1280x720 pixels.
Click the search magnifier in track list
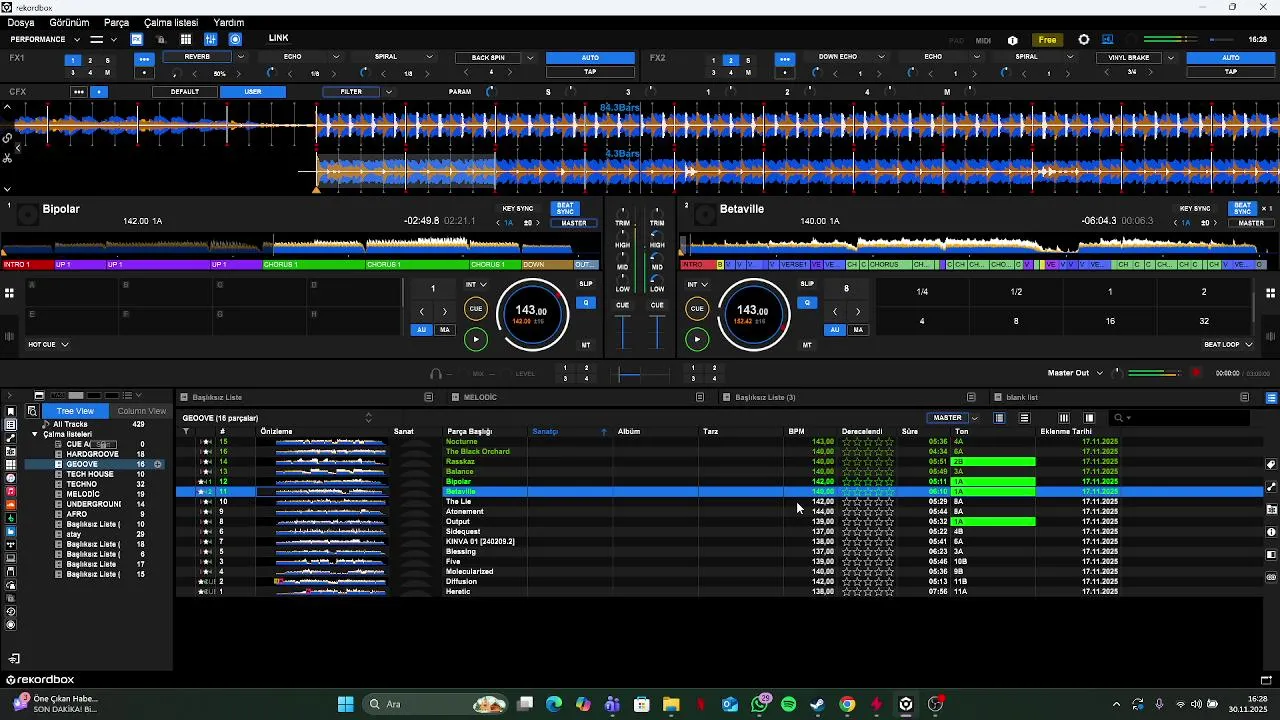[x=1120, y=418]
